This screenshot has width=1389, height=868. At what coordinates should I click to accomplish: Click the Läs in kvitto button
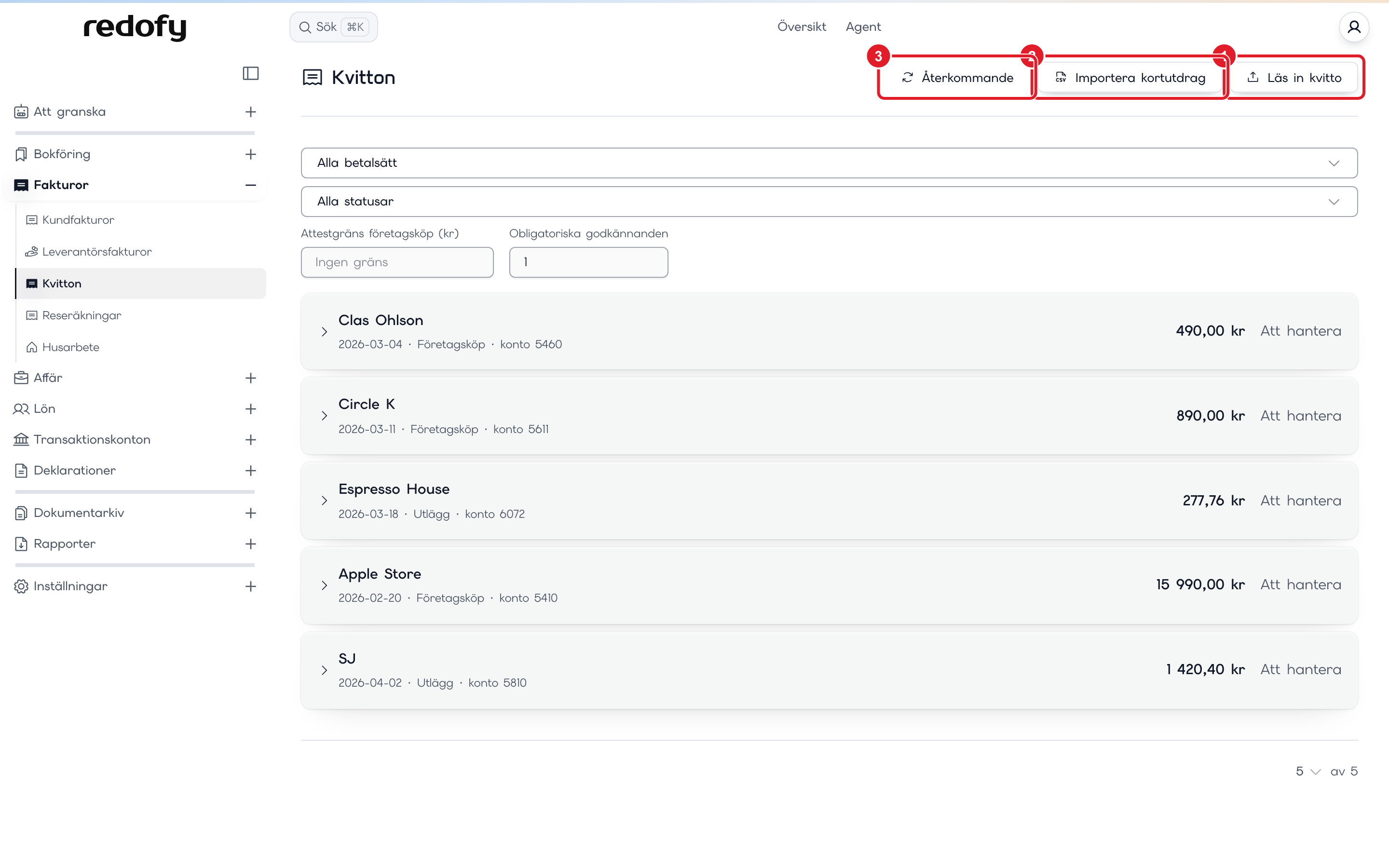[1294, 78]
